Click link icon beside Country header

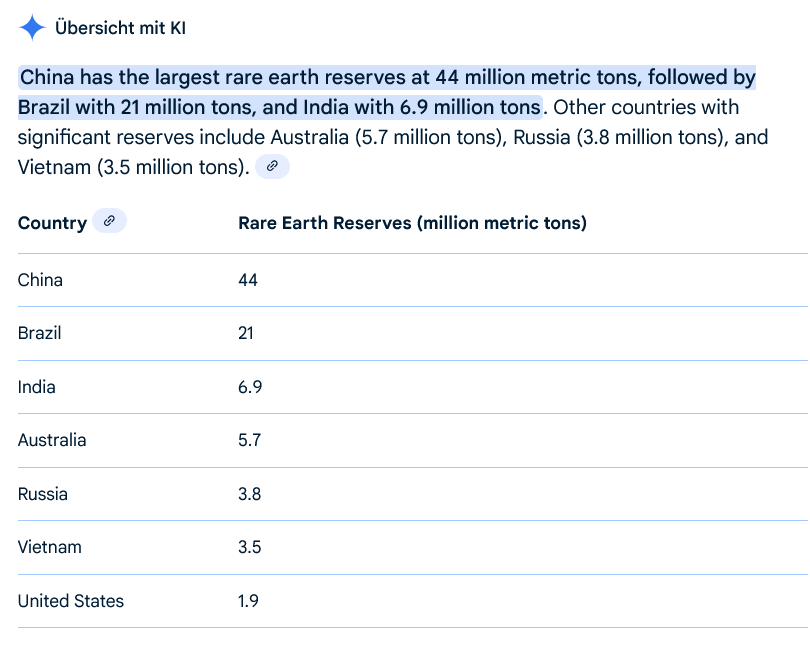pyautogui.click(x=109, y=221)
